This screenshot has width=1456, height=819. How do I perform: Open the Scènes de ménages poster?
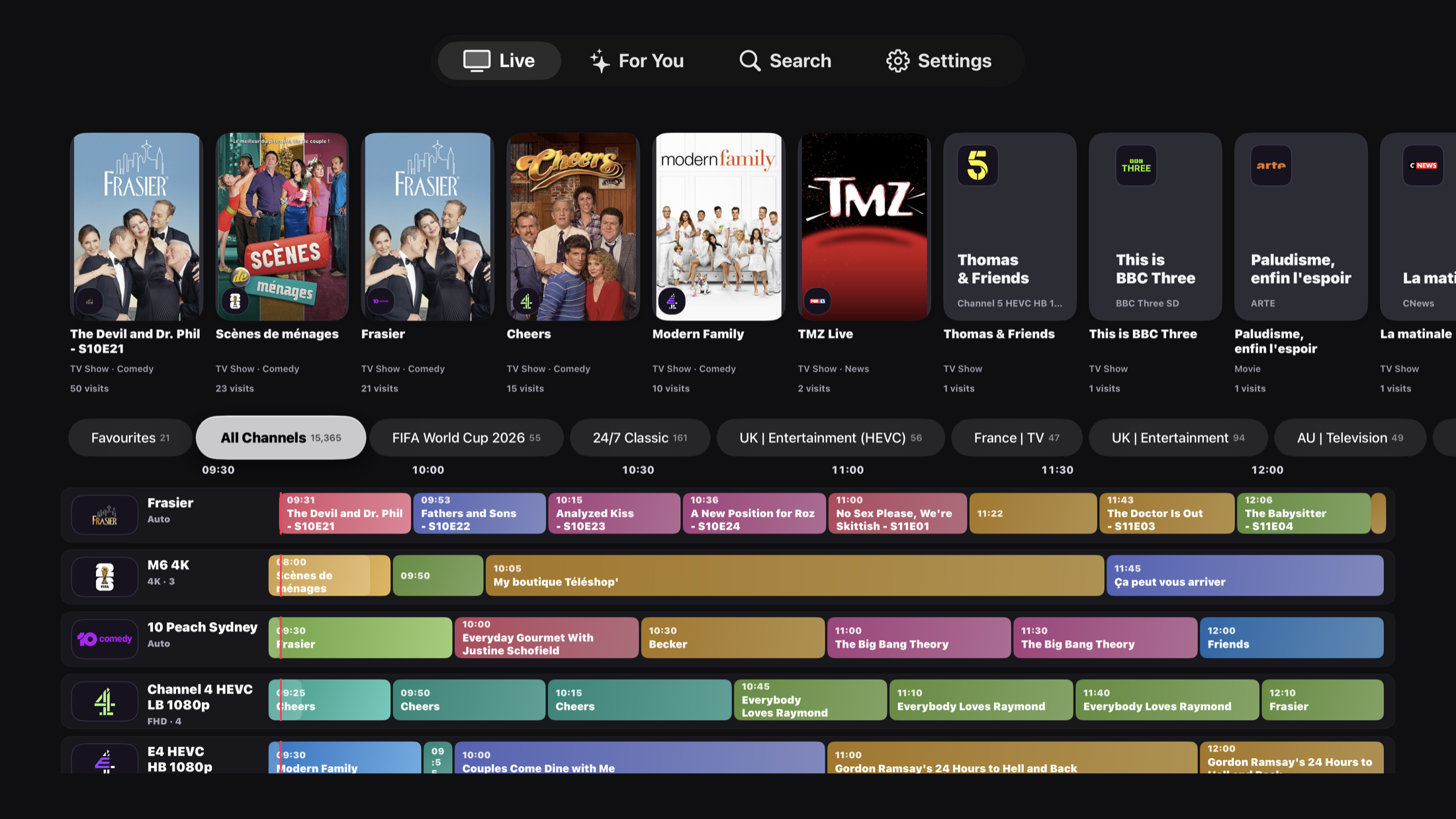(x=282, y=226)
